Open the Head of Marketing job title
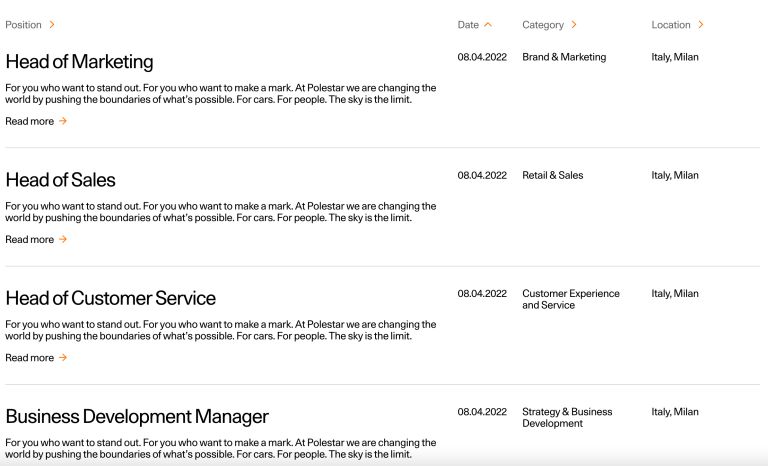 pos(79,62)
